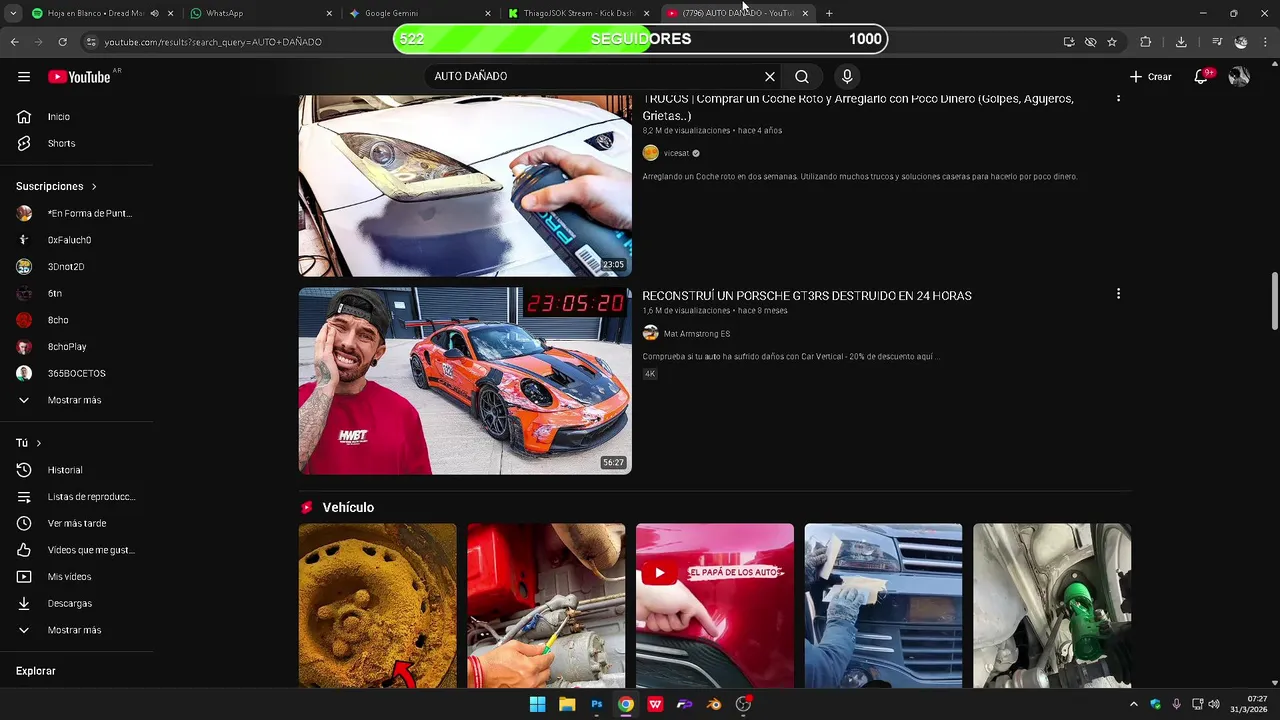Open the rusty wheel hub Short
Screen dimensions: 1280x720
click(377, 606)
